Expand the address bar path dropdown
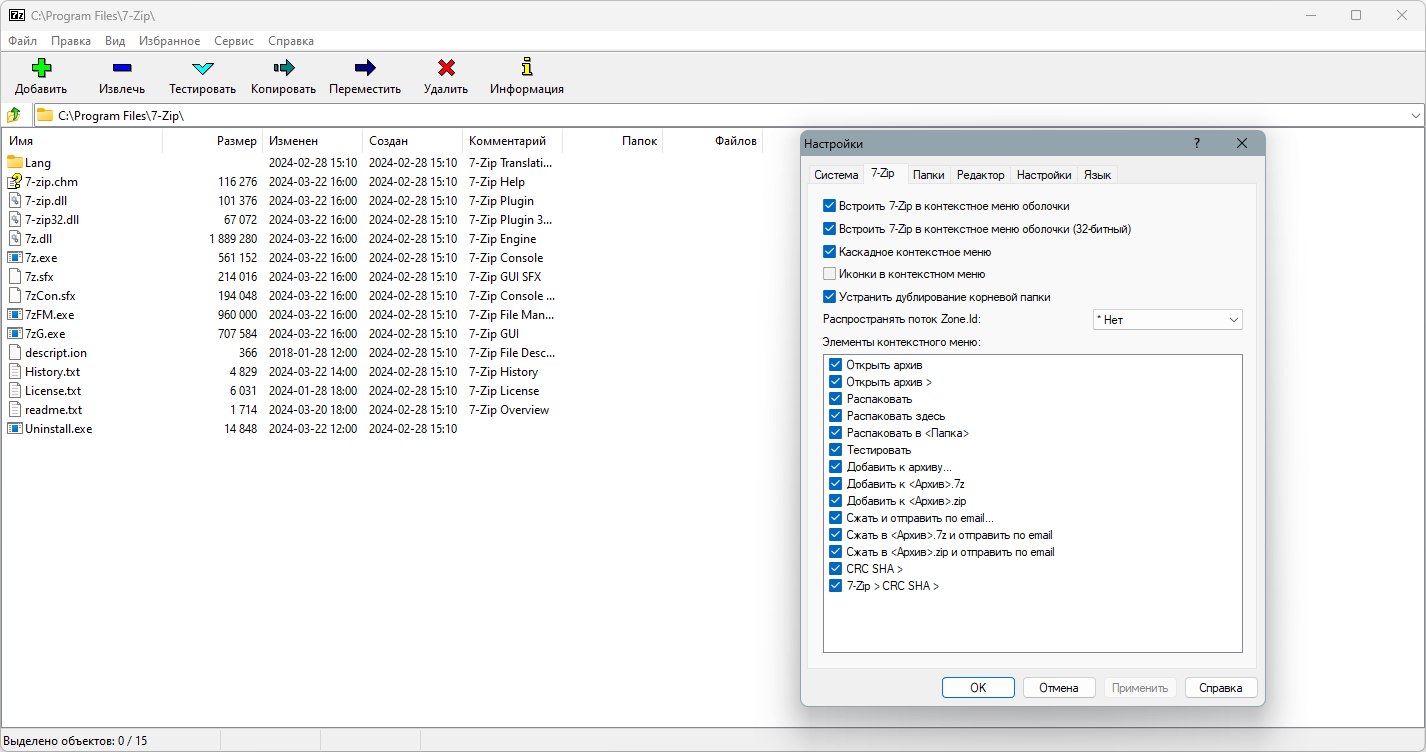 tap(1415, 116)
